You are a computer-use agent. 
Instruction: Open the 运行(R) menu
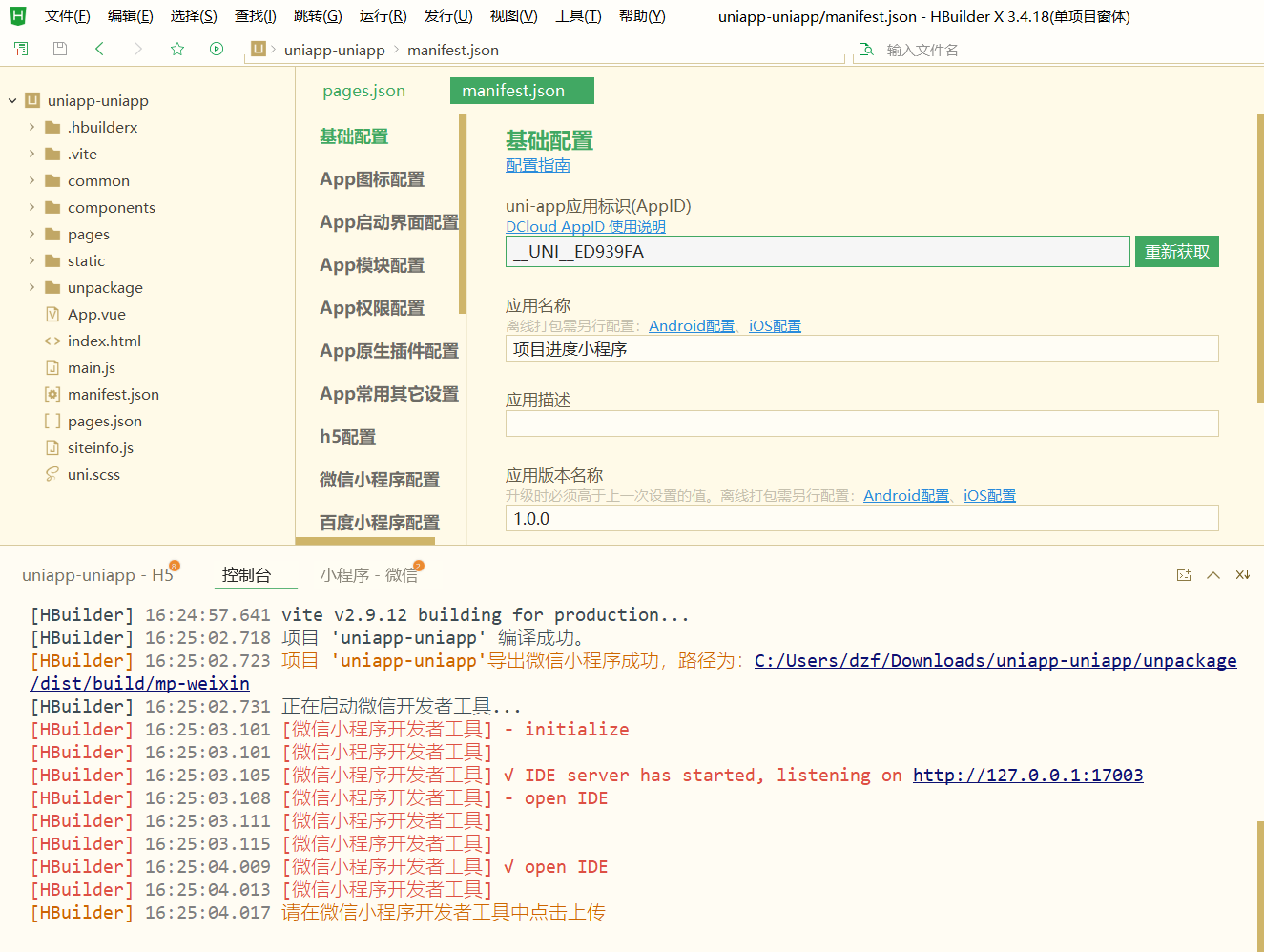click(x=383, y=16)
